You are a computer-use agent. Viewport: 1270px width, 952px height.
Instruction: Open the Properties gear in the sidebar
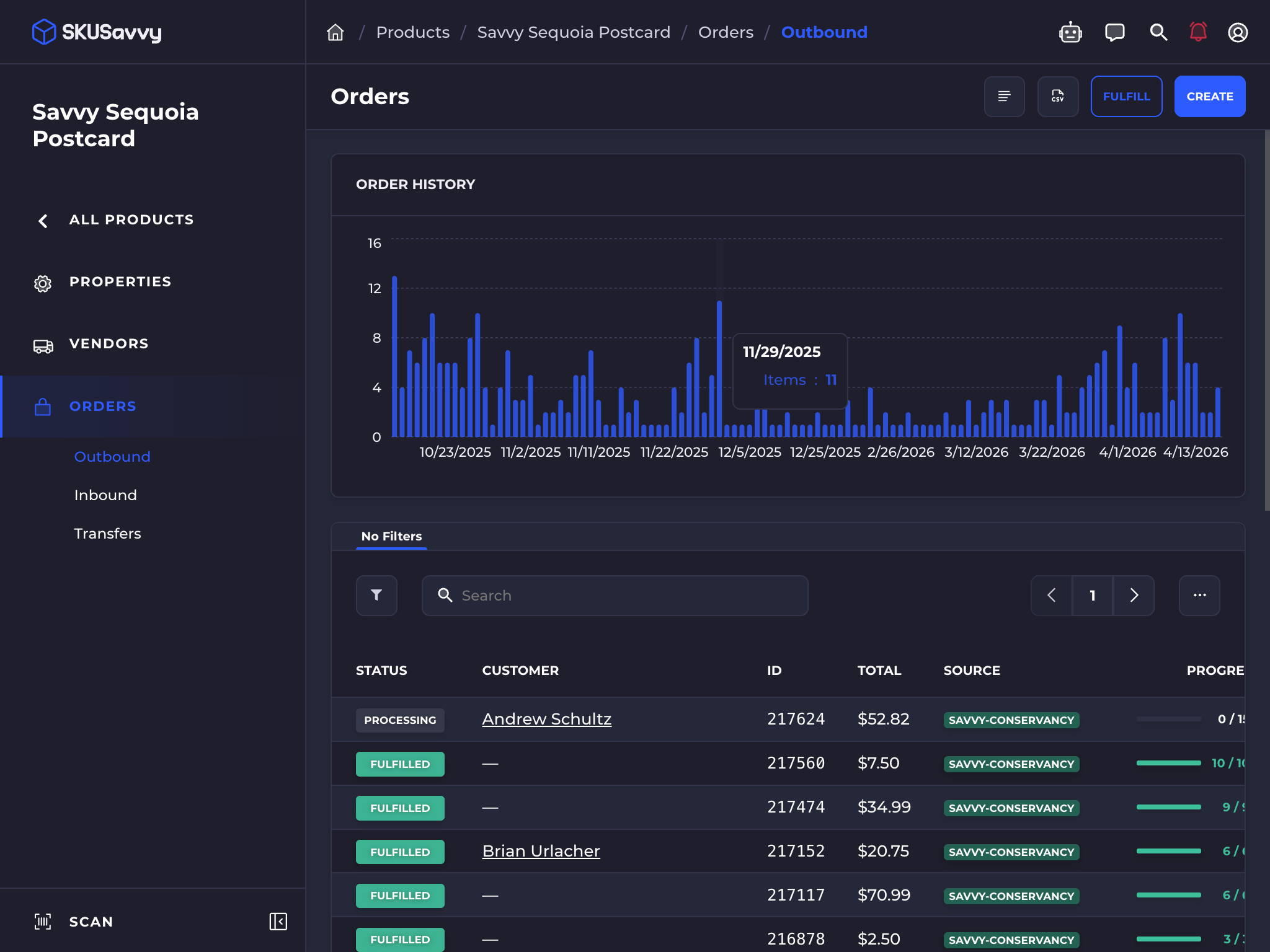point(42,283)
